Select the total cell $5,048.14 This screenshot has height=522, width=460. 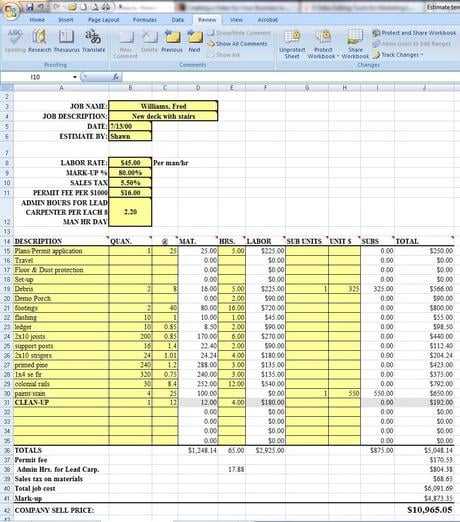424,450
